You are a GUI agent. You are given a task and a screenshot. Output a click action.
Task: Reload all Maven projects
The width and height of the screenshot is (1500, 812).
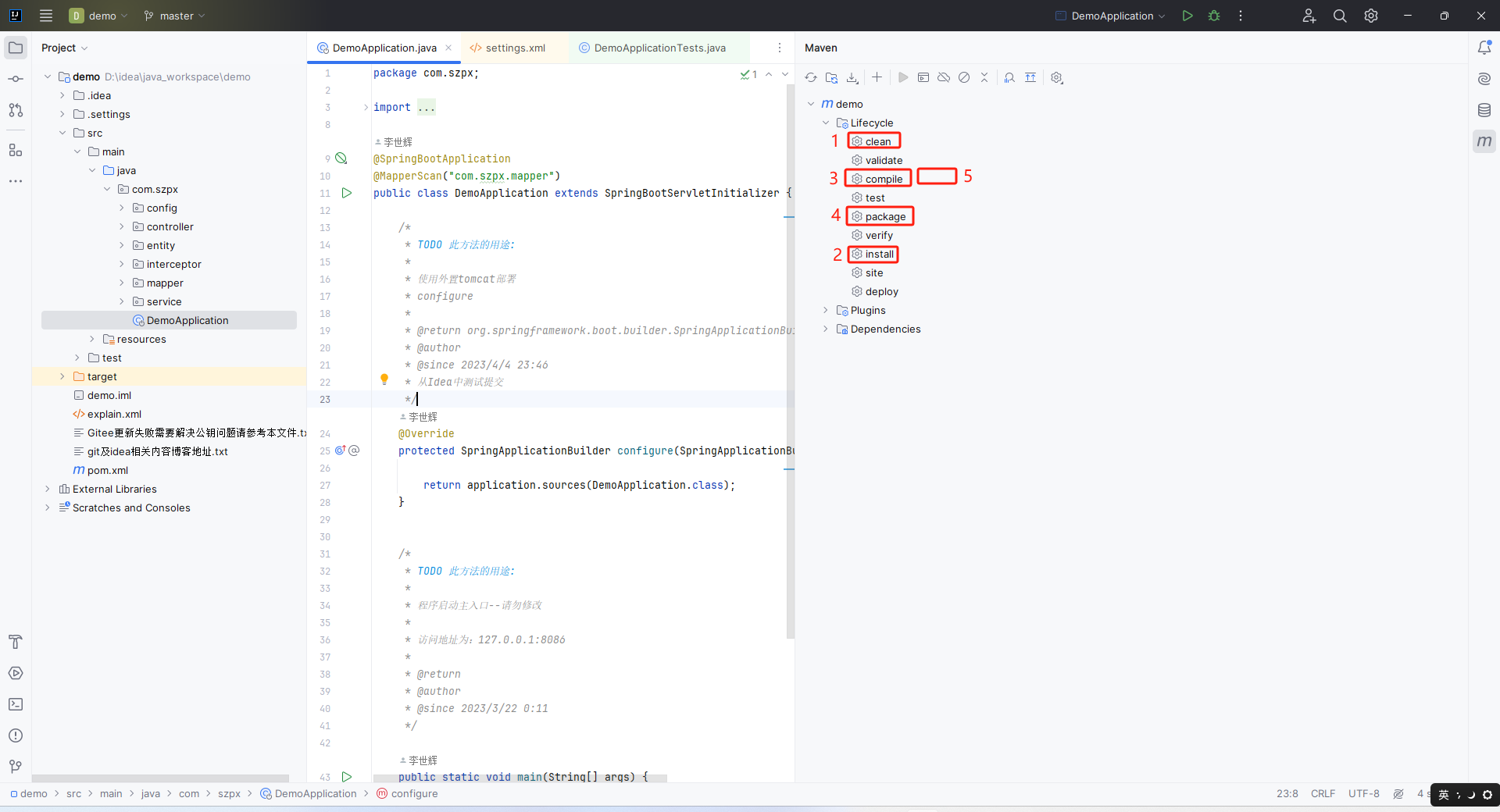[x=811, y=77]
